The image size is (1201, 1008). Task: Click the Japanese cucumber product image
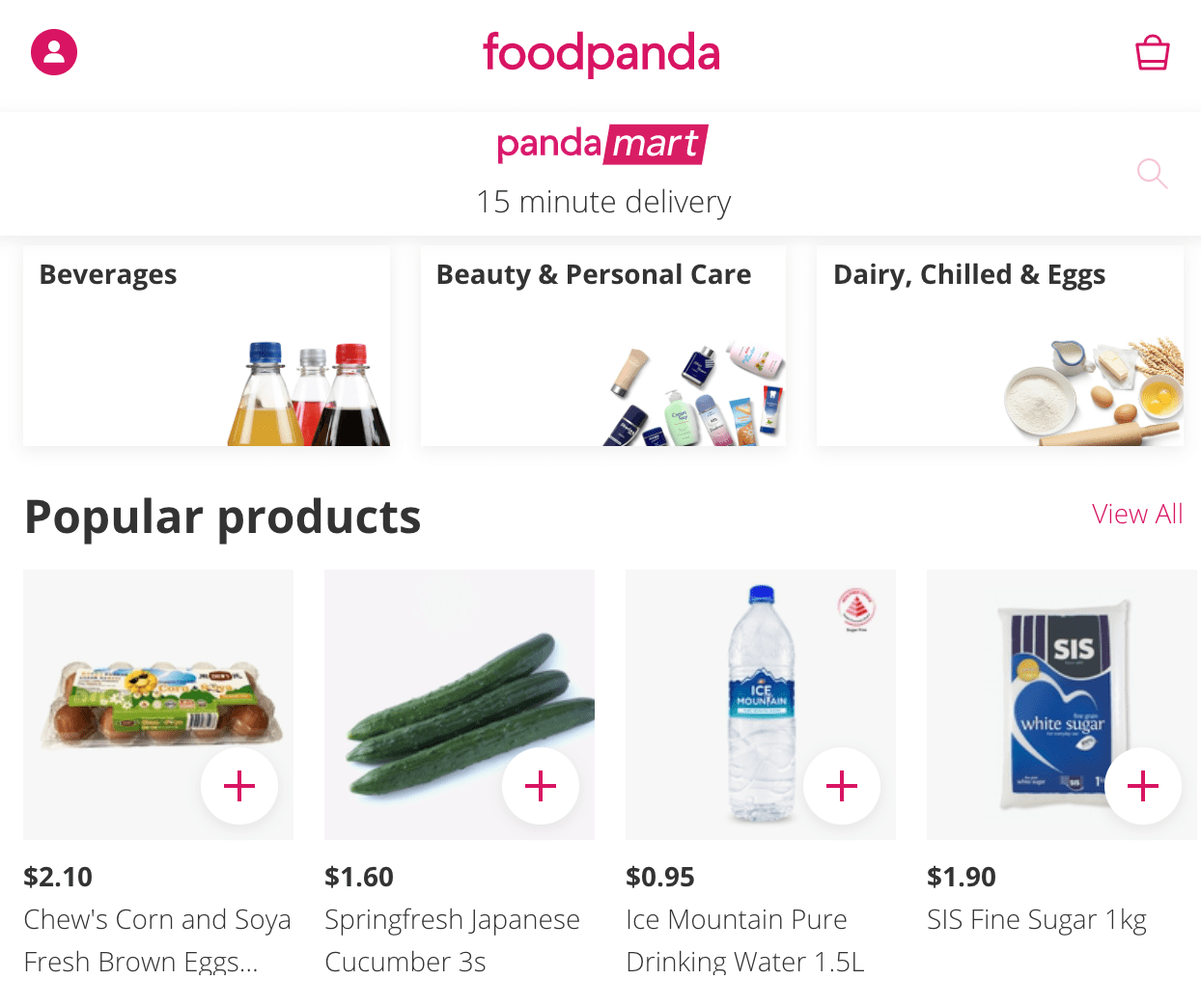click(454, 695)
